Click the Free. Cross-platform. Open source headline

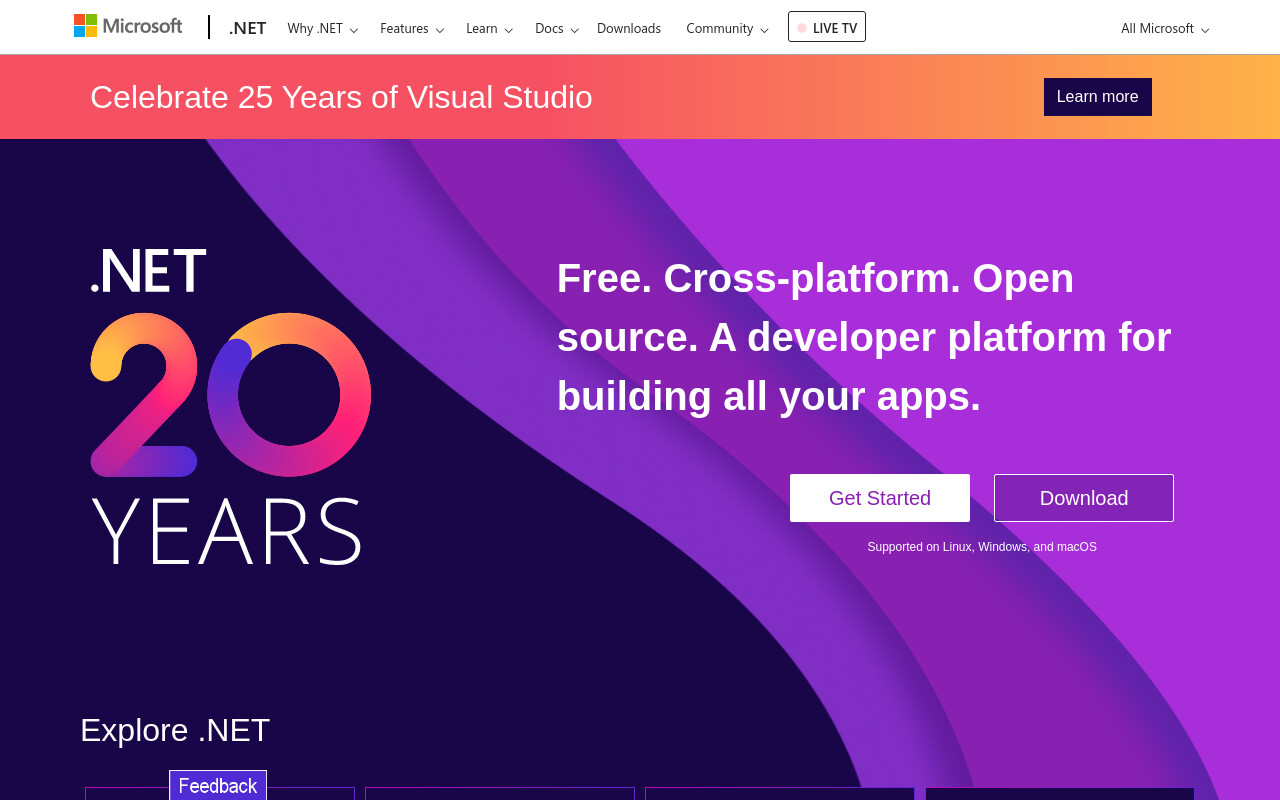[x=864, y=337]
